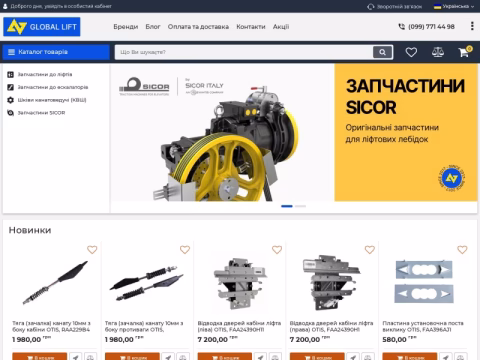Viewport: 480px width, 360px height.
Task: Click the search magnifier button
Action: 382,52
